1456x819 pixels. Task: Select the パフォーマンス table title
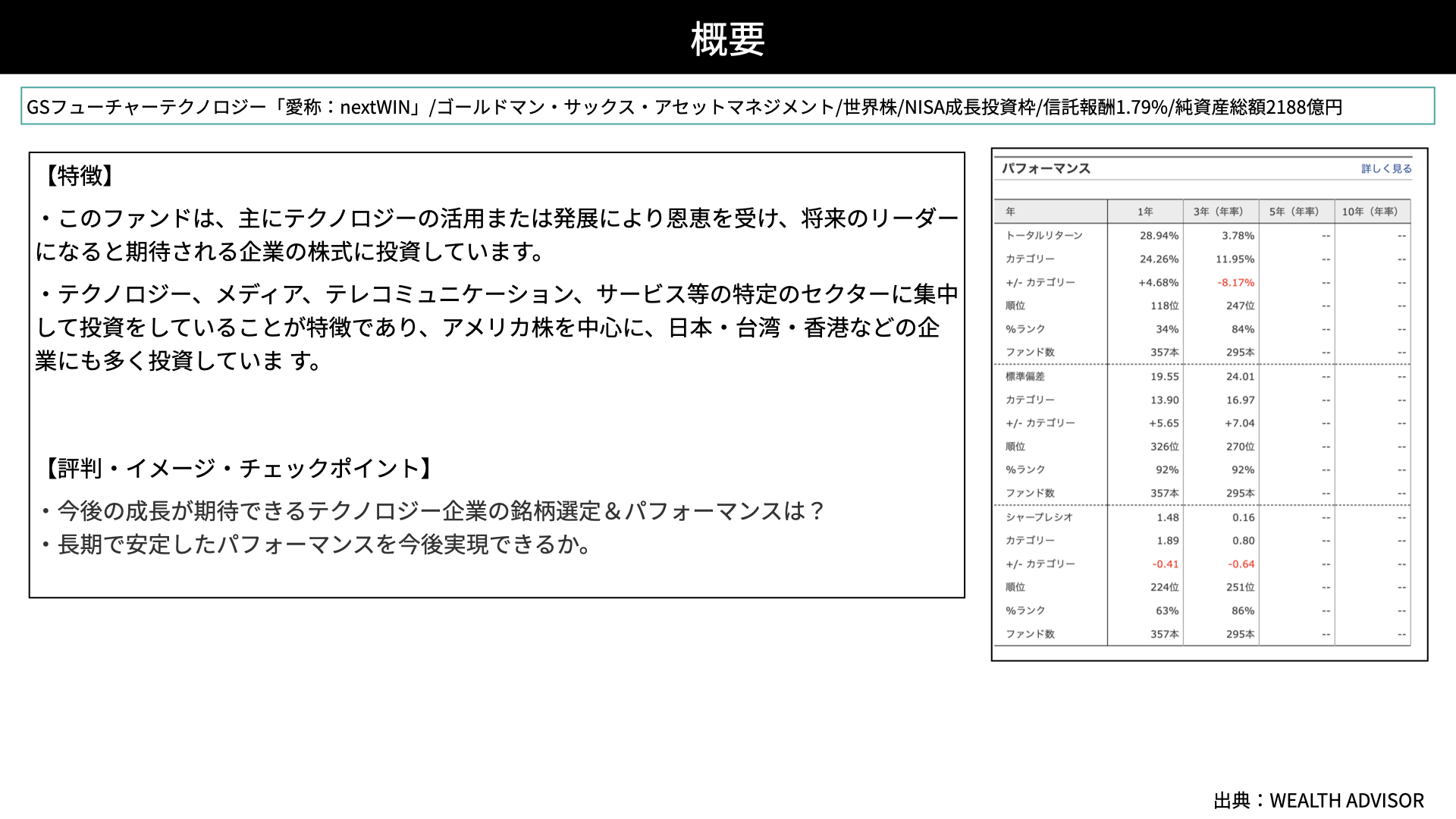[1046, 168]
